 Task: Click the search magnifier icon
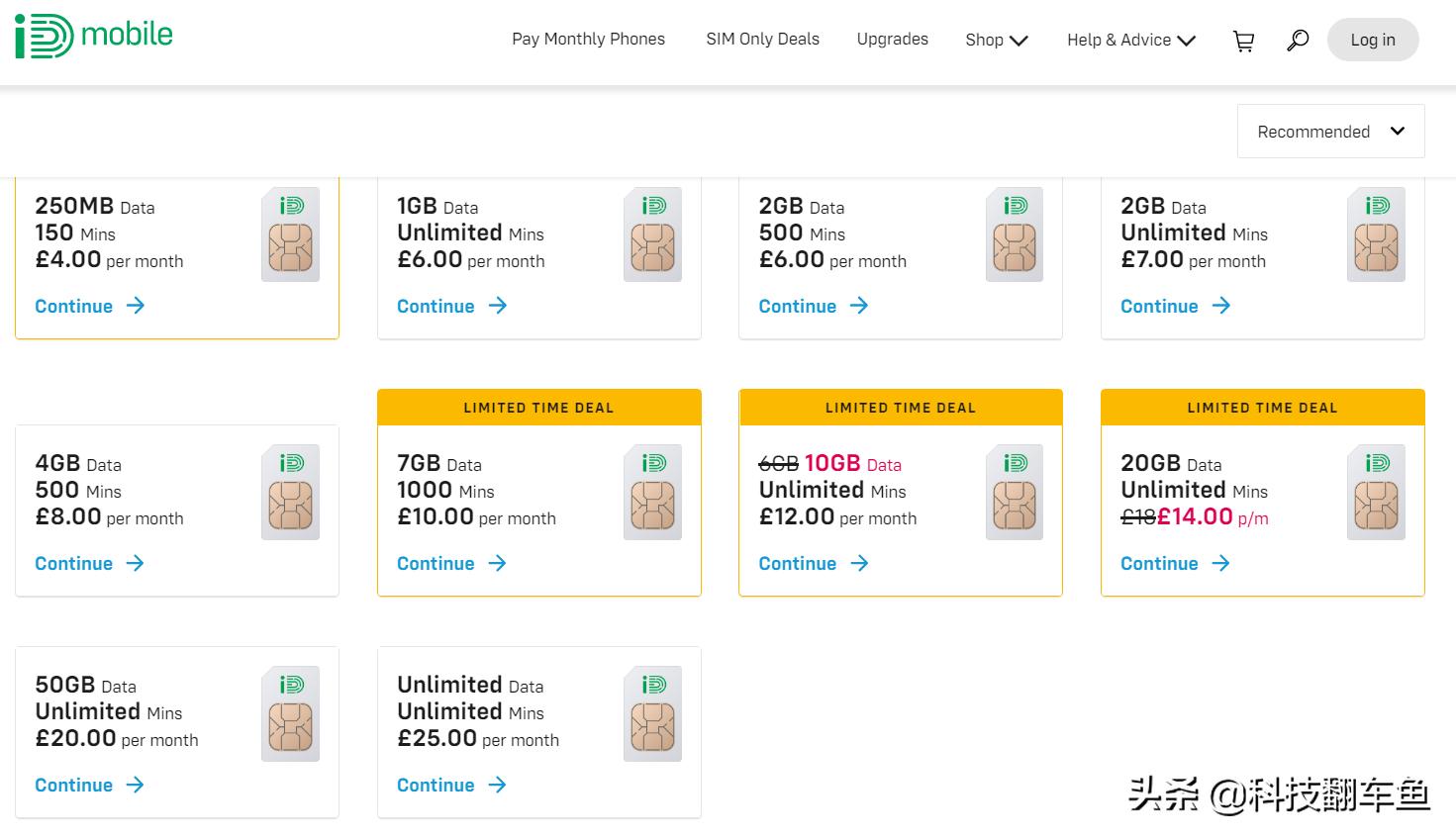click(1297, 41)
